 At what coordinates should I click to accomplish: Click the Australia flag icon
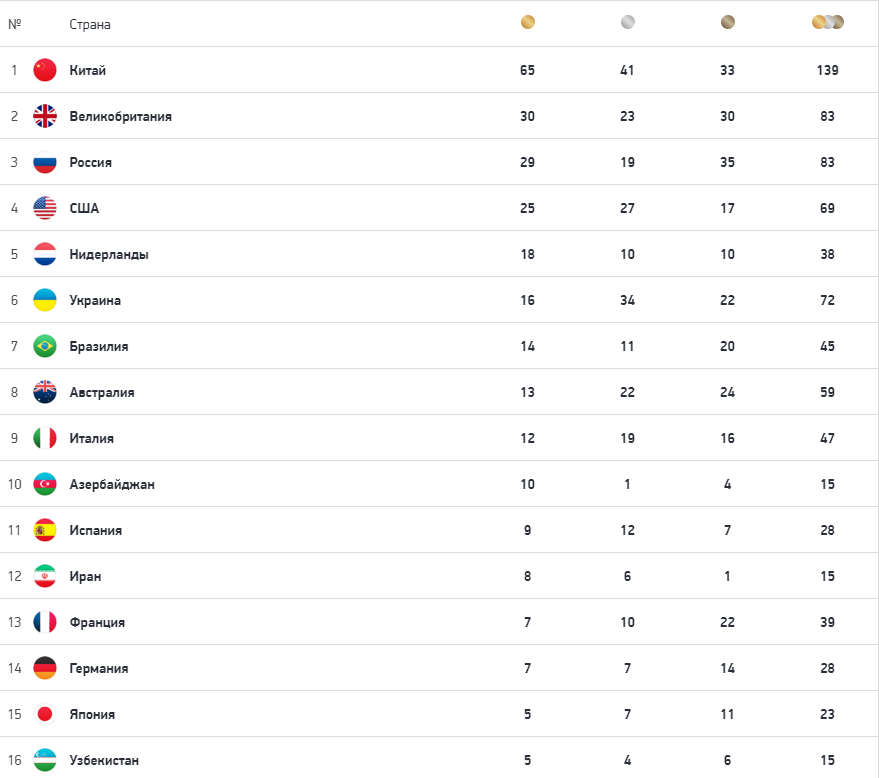coord(45,392)
